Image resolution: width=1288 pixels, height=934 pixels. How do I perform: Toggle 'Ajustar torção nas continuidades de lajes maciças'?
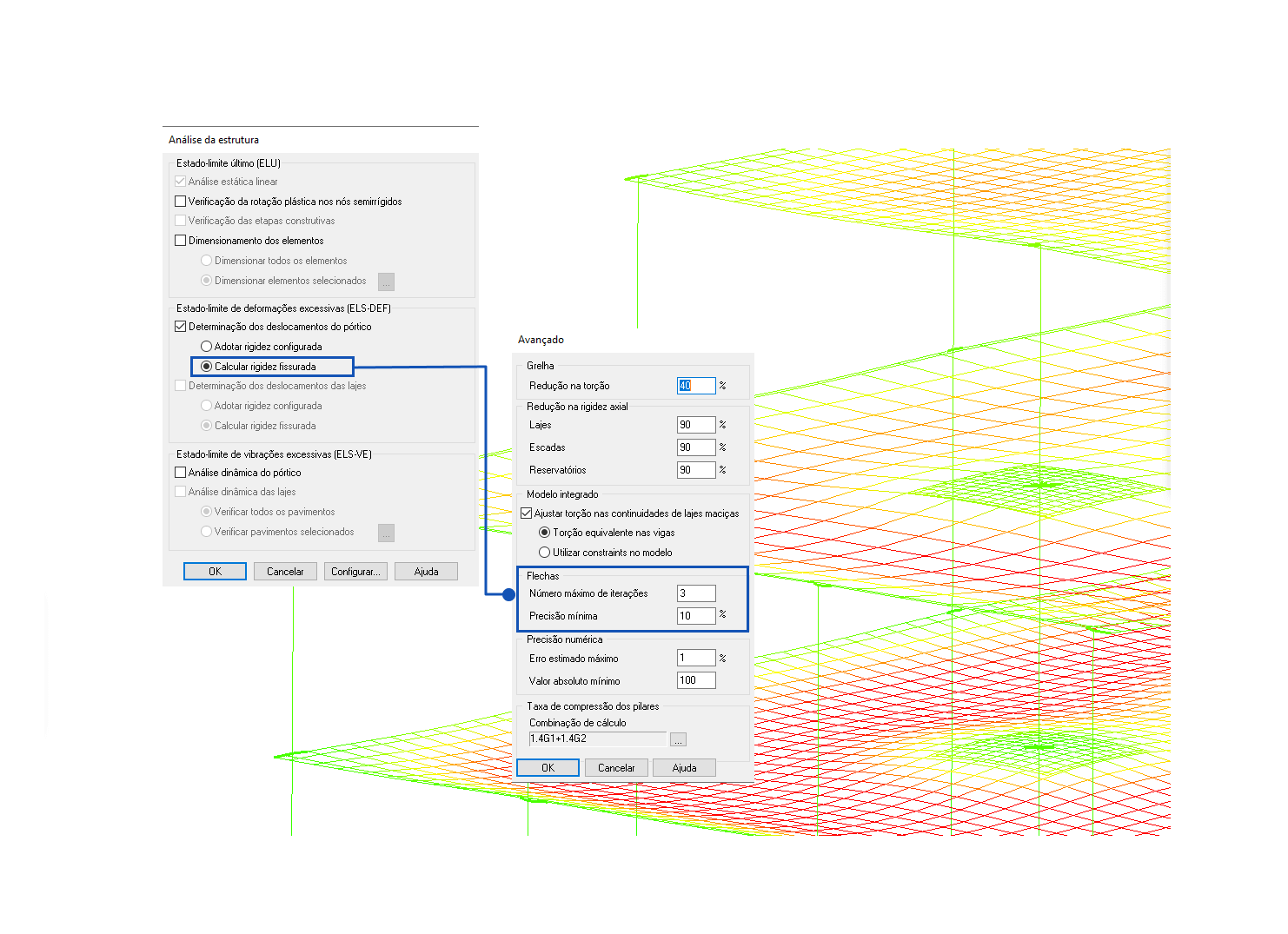tap(527, 513)
